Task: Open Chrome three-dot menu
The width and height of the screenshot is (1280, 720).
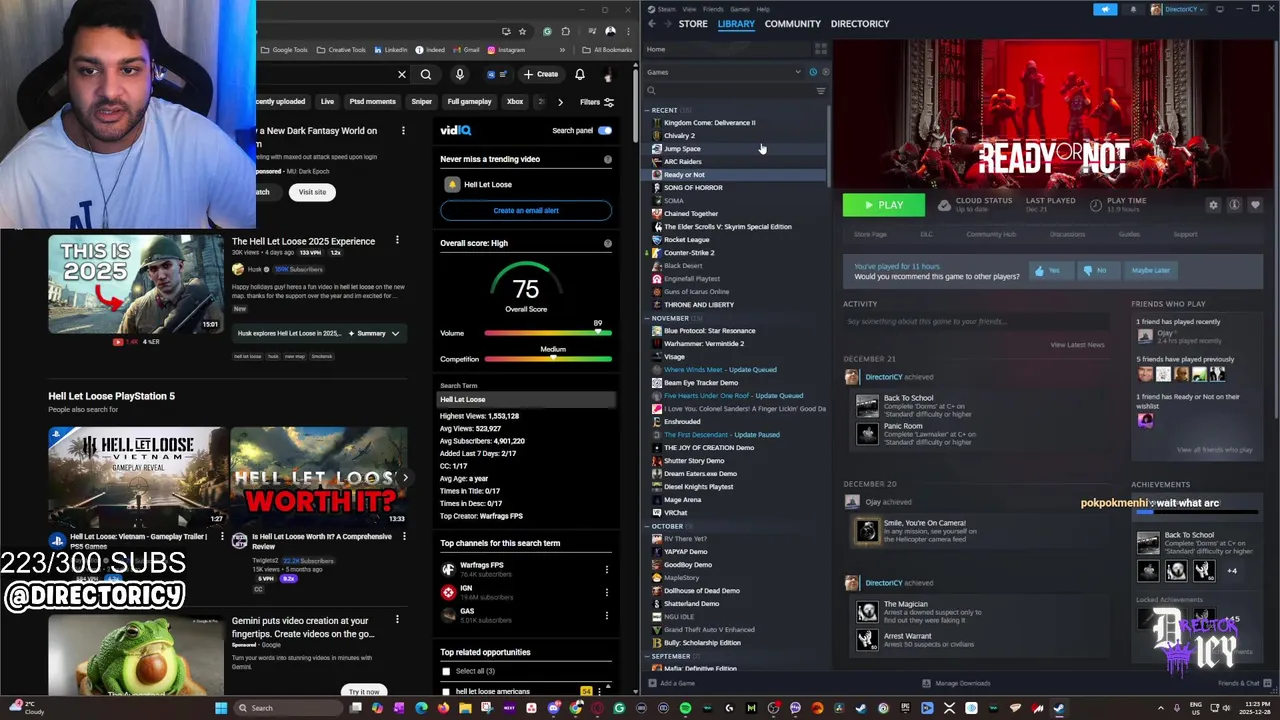Action: tap(629, 31)
